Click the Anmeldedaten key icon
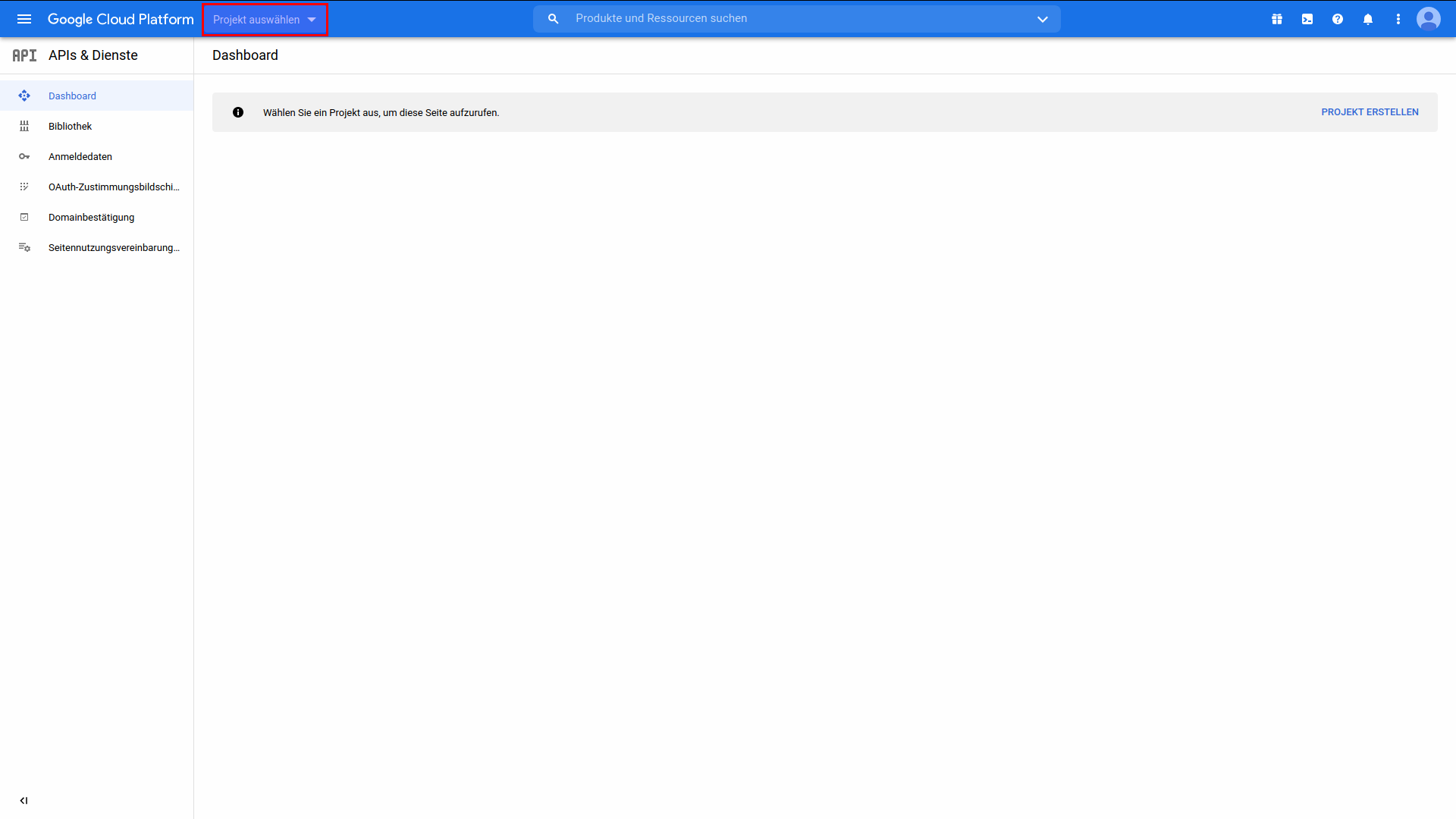 coord(24,156)
